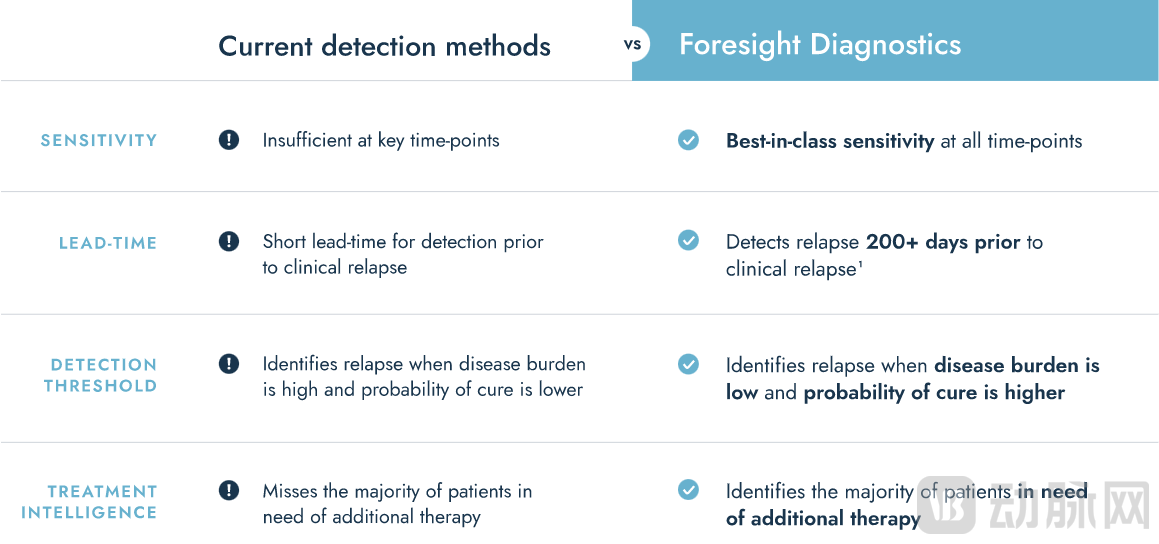Click the checkmark next to disease burden is low
The image size is (1159, 544).
tap(688, 364)
